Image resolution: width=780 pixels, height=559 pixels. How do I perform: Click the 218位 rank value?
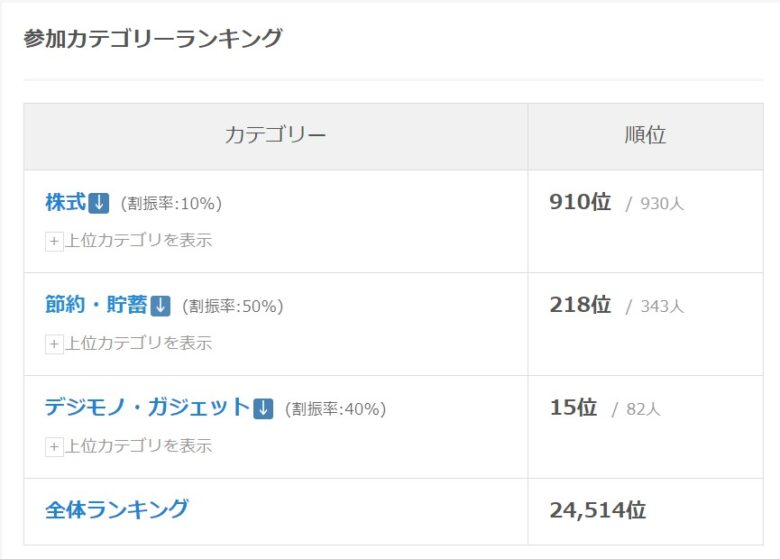coord(580,305)
